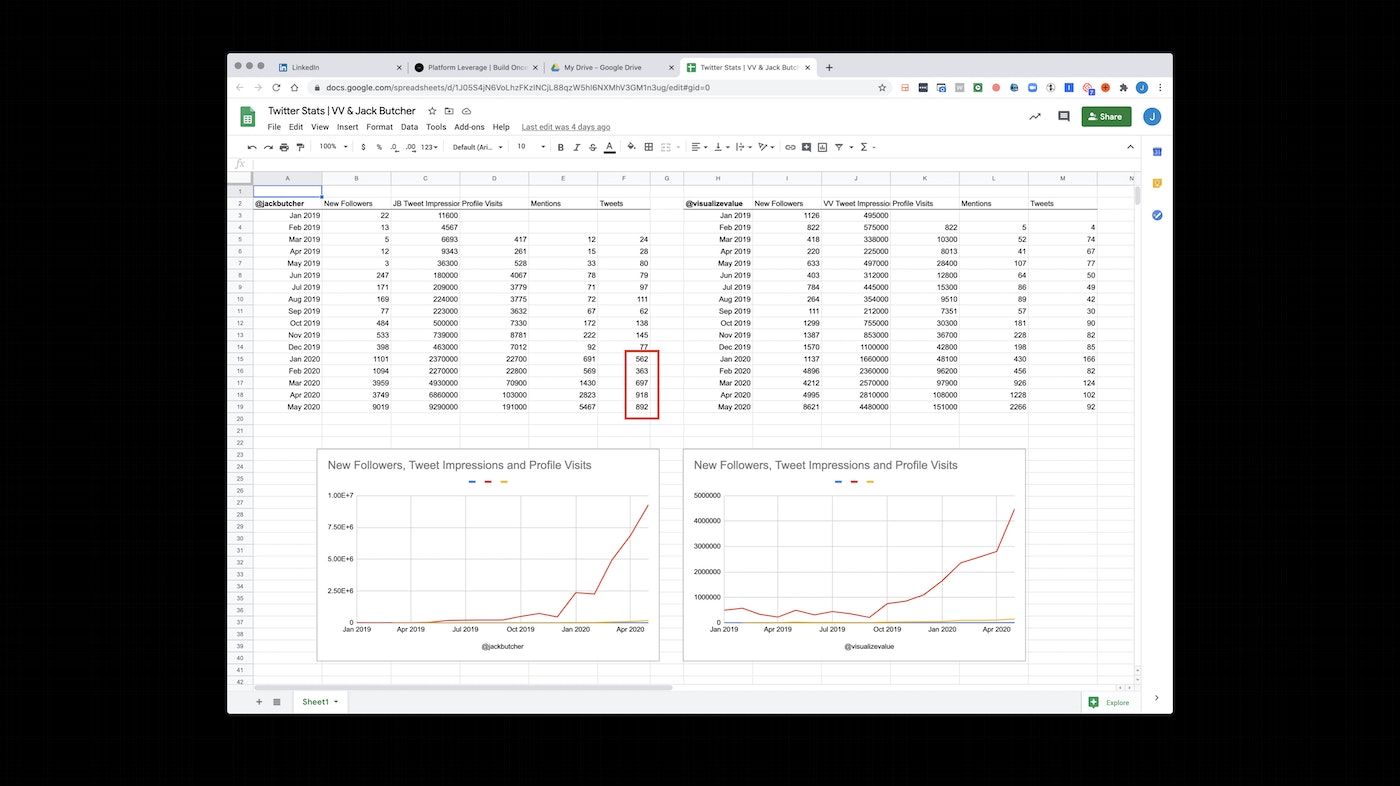Screen dimensions: 1400x786
Task: Open the File menu
Action: click(274, 127)
